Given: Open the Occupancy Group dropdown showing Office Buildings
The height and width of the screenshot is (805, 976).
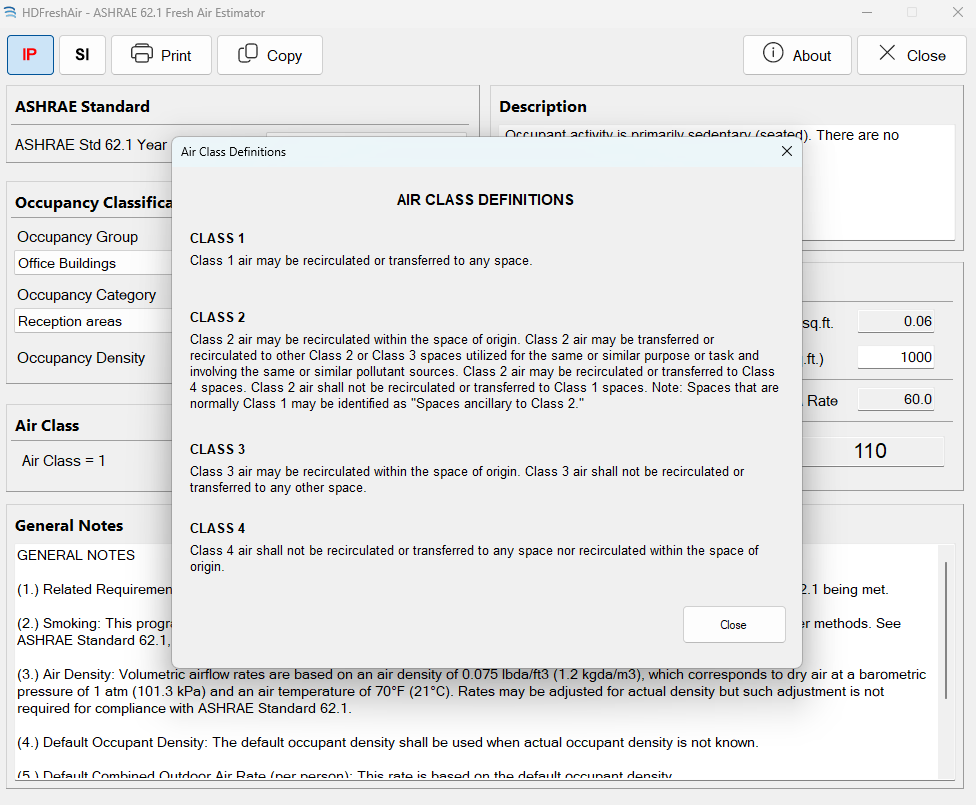Looking at the screenshot, I should [93, 263].
